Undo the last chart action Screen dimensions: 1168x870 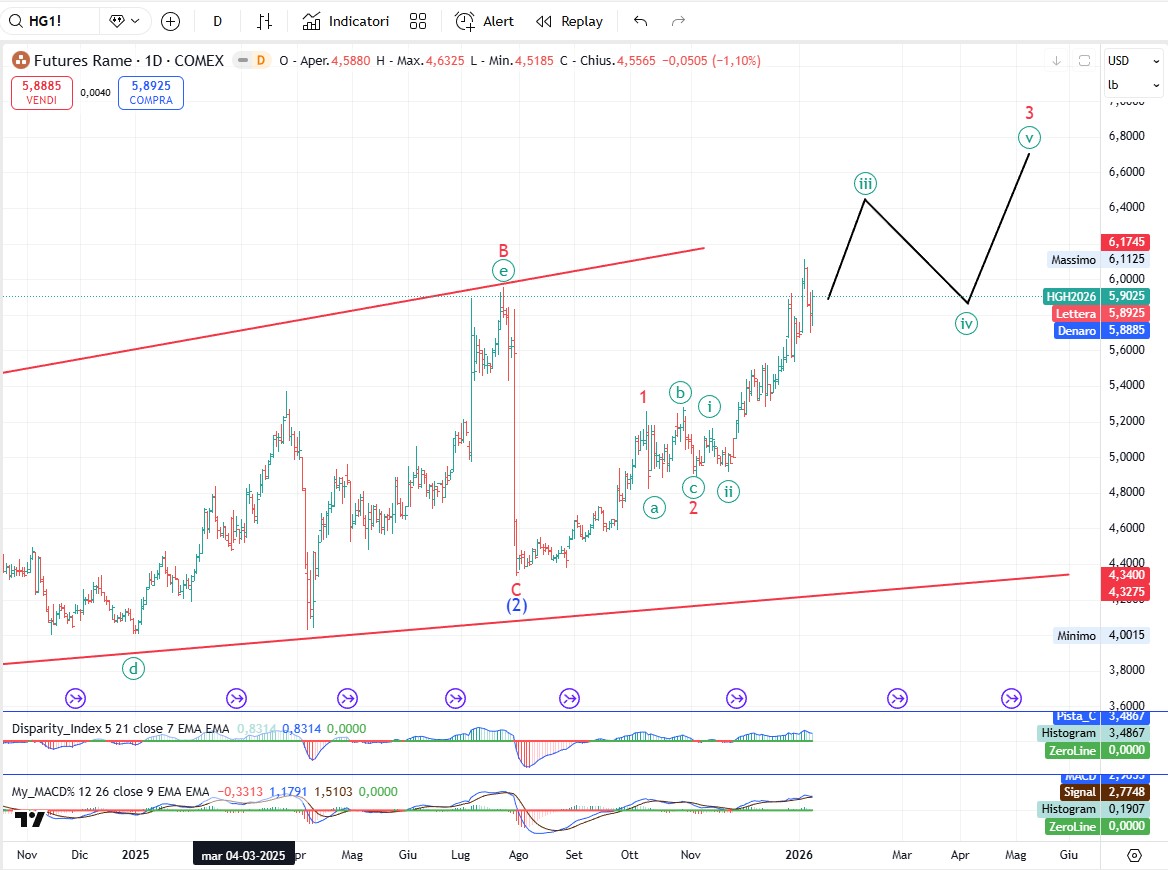pyautogui.click(x=641, y=21)
